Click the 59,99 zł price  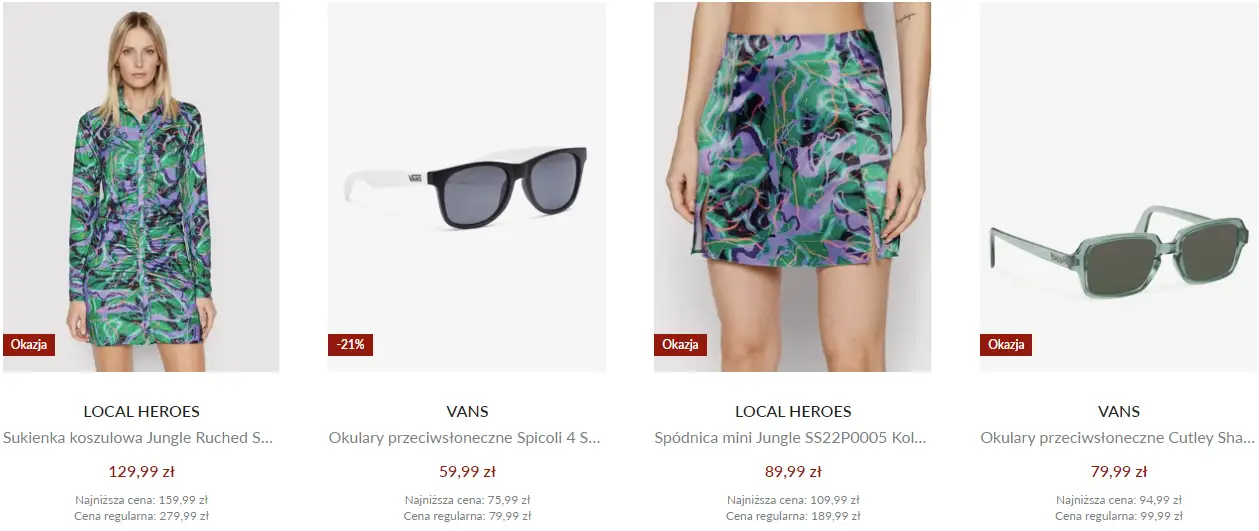coord(467,471)
